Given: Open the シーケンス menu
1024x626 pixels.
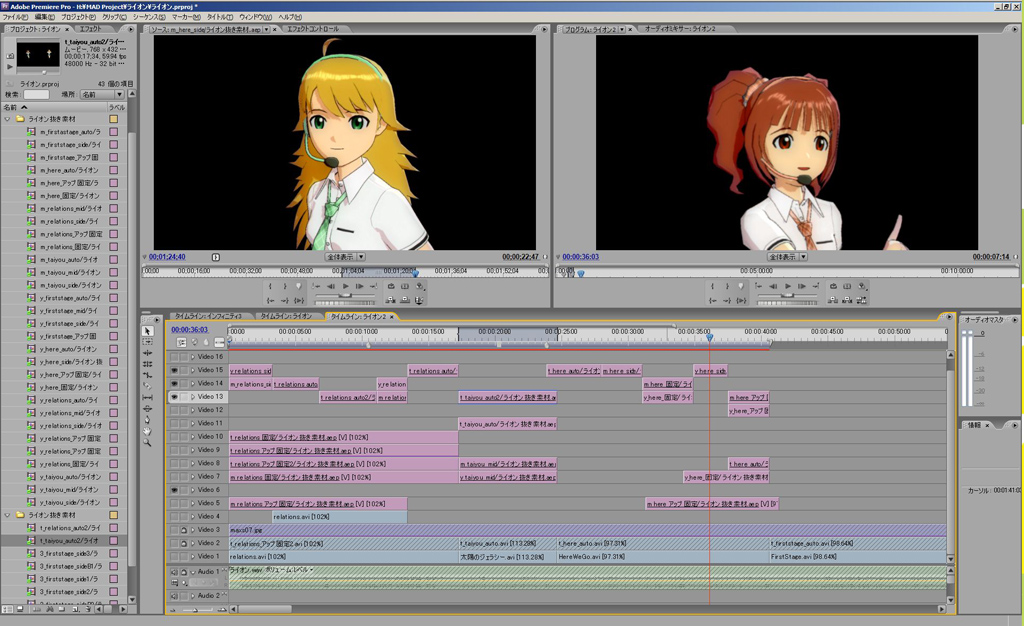Looking at the screenshot, I should pos(149,17).
